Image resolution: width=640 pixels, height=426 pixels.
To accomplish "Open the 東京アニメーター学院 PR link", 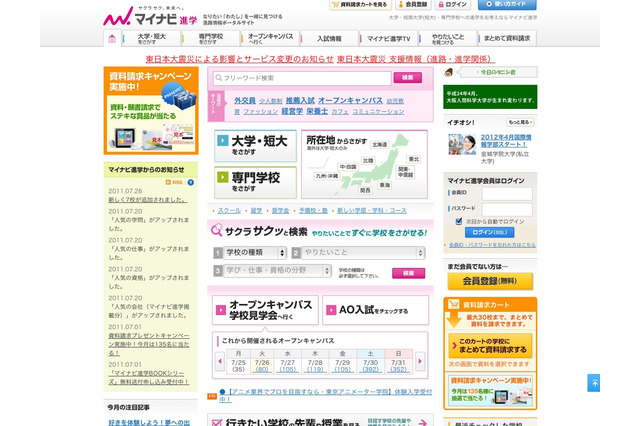I will (x=325, y=395).
